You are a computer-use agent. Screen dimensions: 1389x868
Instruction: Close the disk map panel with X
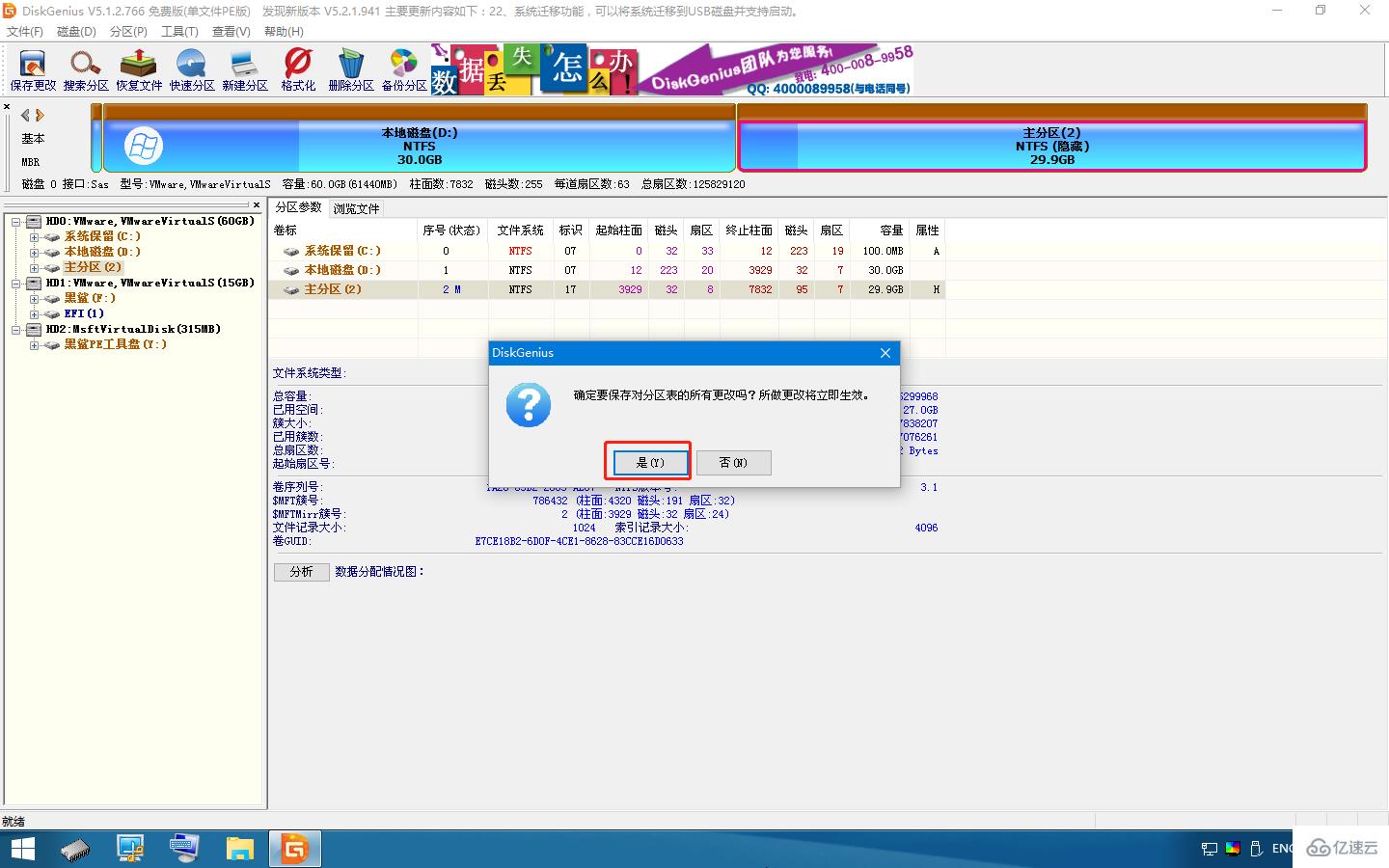[7, 107]
